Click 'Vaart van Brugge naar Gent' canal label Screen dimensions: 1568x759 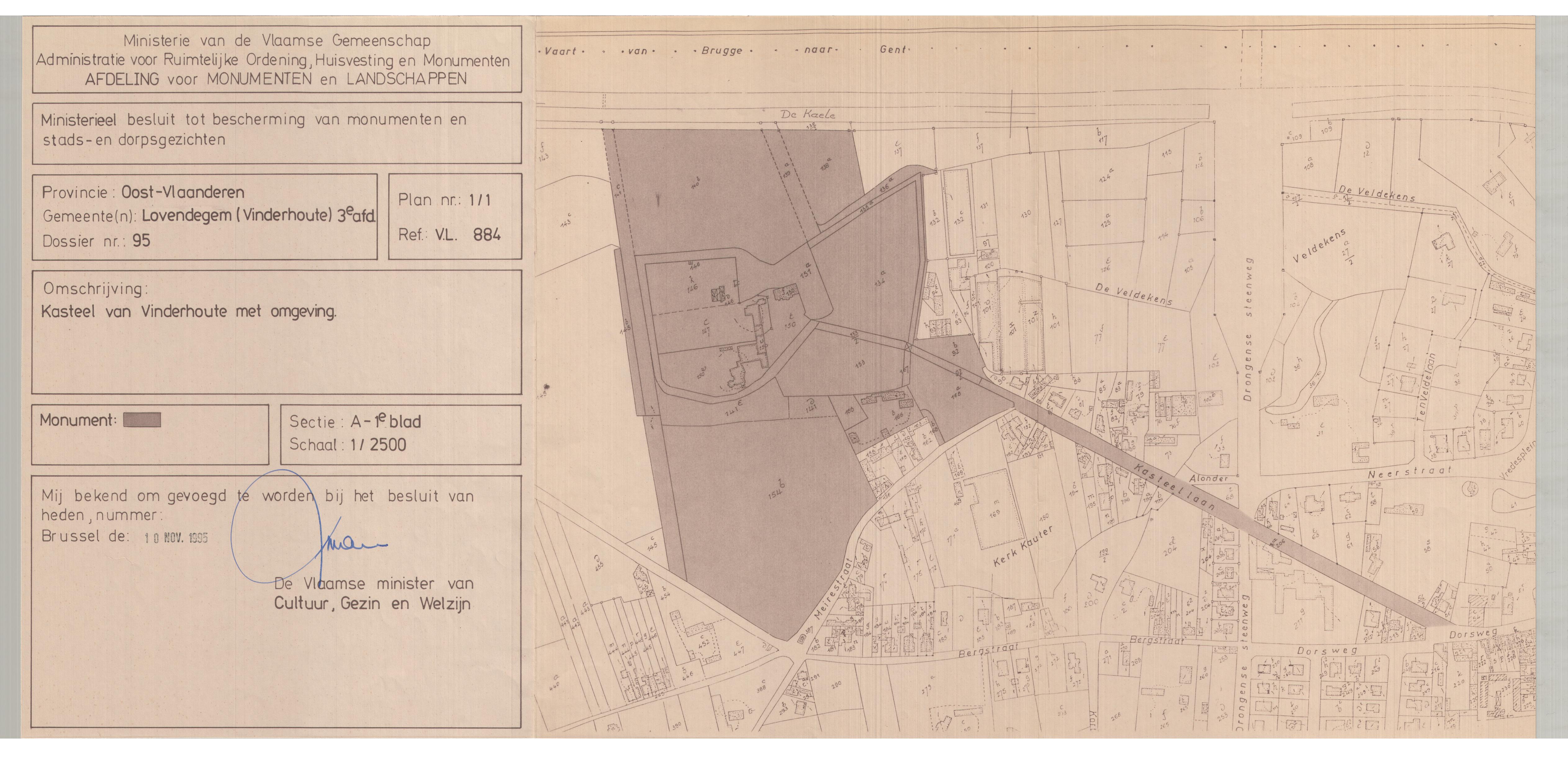click(x=724, y=50)
